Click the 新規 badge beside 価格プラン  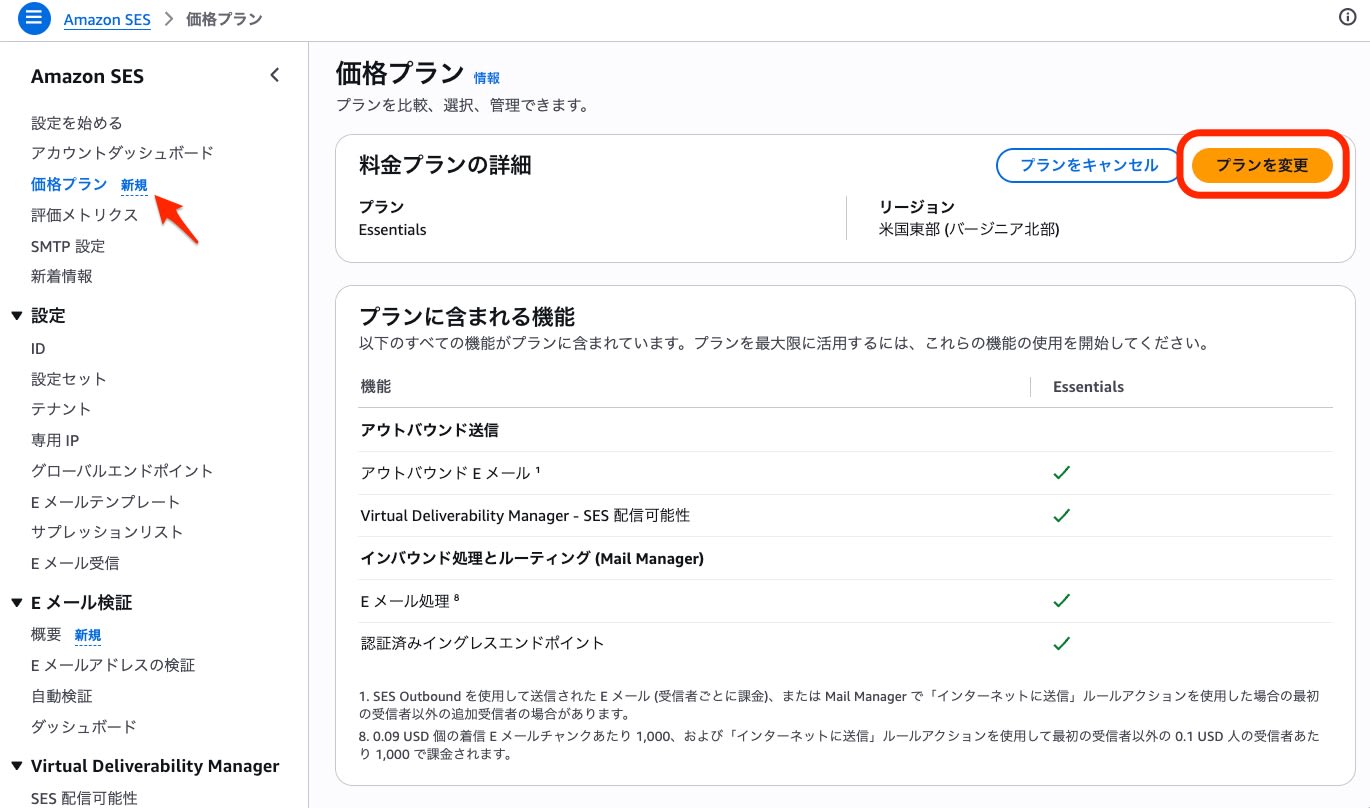point(134,185)
